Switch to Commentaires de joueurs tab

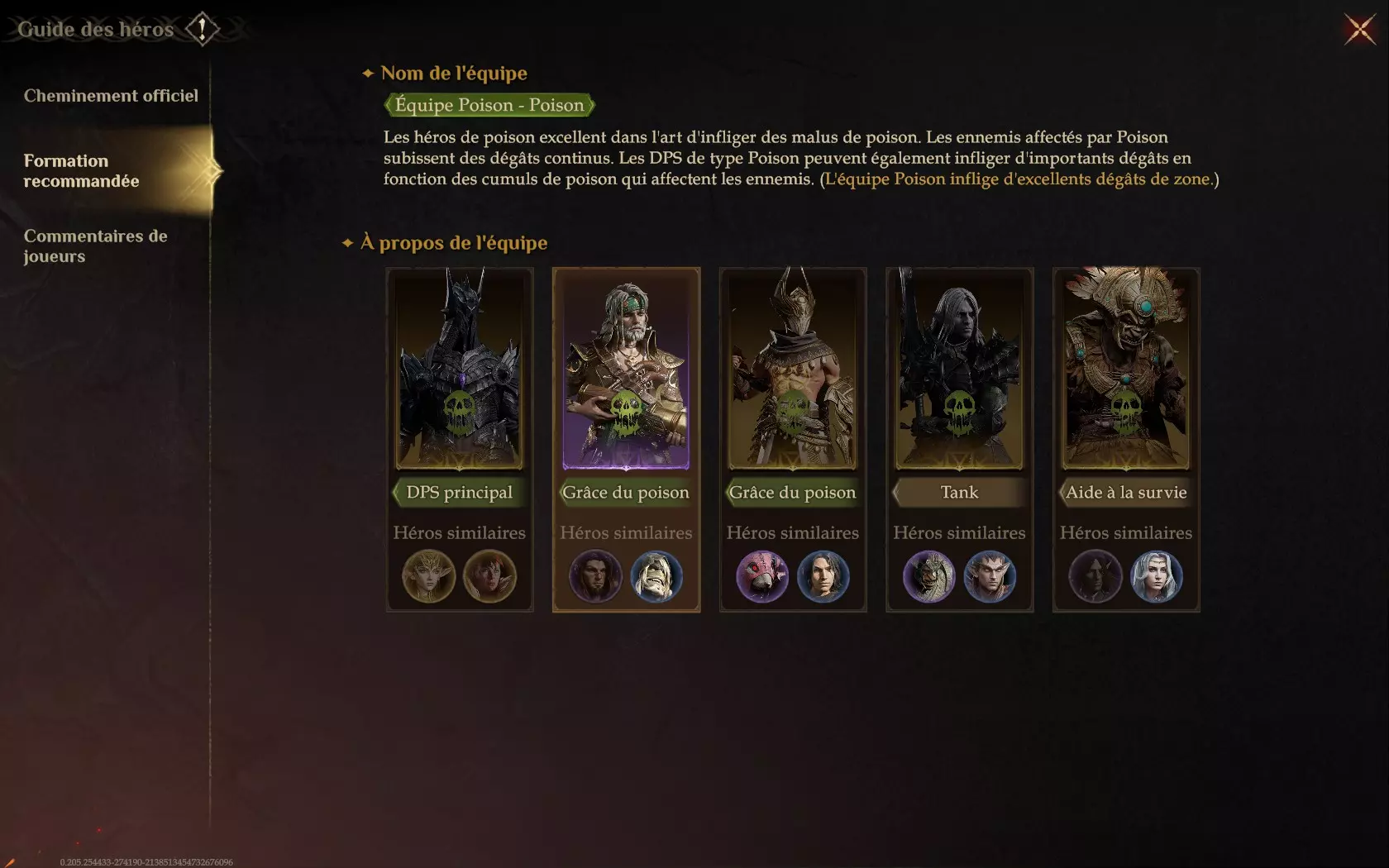pyautogui.click(x=95, y=246)
